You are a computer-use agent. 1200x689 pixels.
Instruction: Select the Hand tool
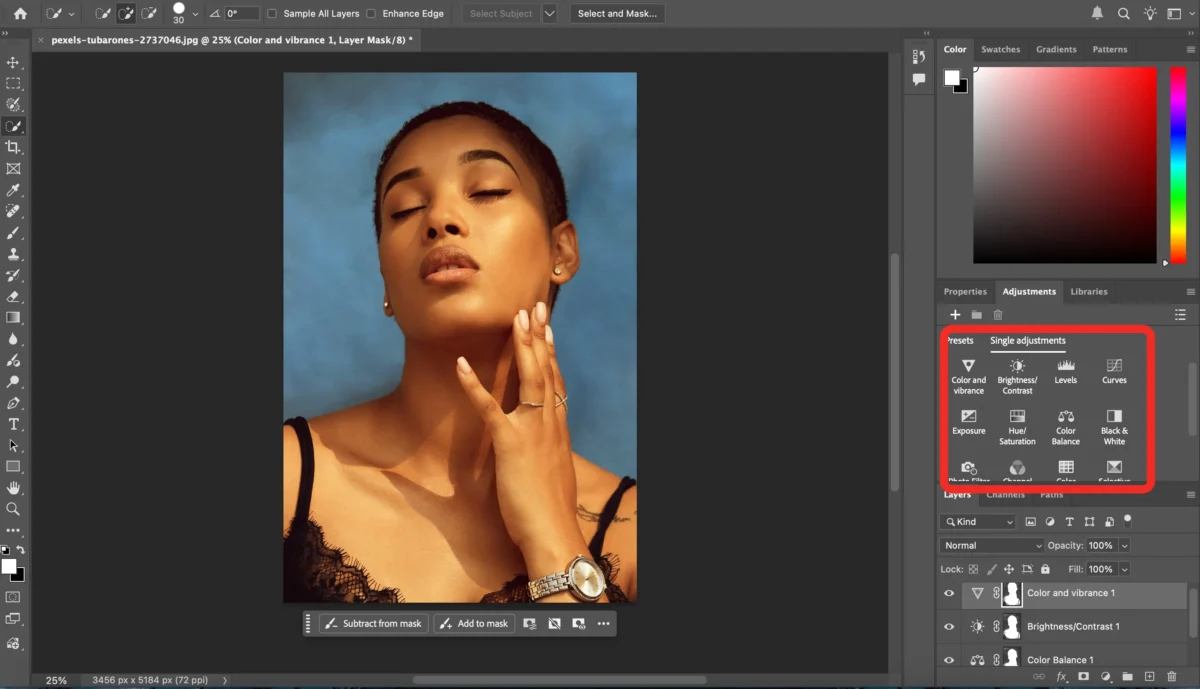14,488
